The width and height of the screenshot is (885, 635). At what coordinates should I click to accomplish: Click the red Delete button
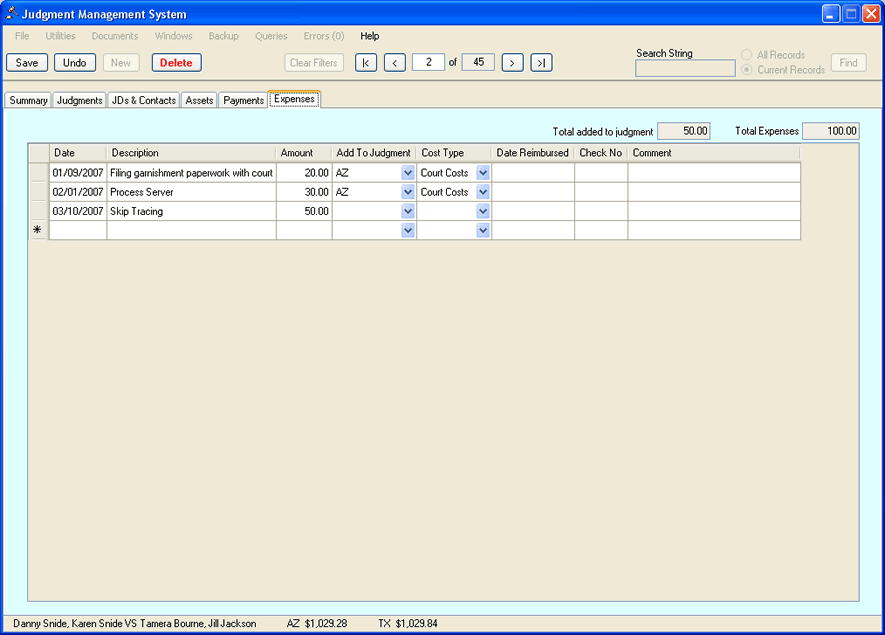(177, 63)
